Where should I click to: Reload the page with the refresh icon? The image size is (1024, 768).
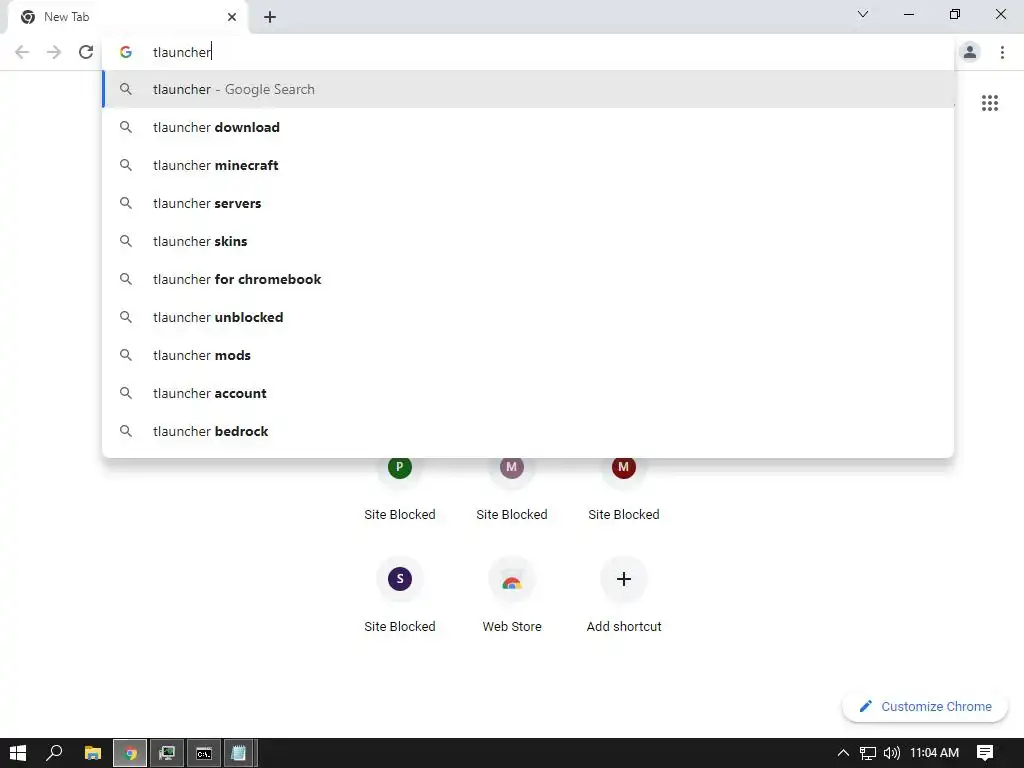click(x=86, y=52)
